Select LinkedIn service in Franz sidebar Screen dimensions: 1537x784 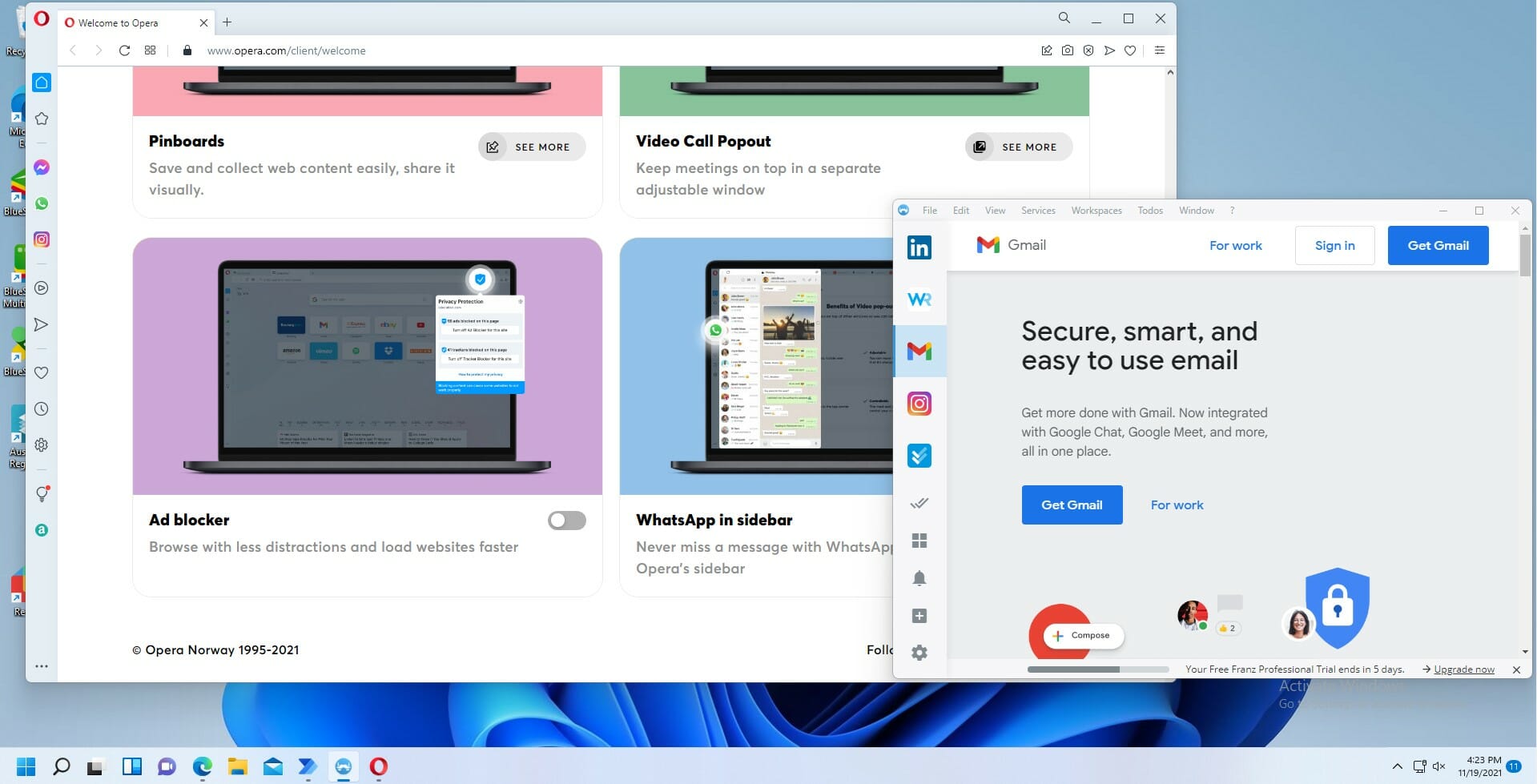point(919,247)
